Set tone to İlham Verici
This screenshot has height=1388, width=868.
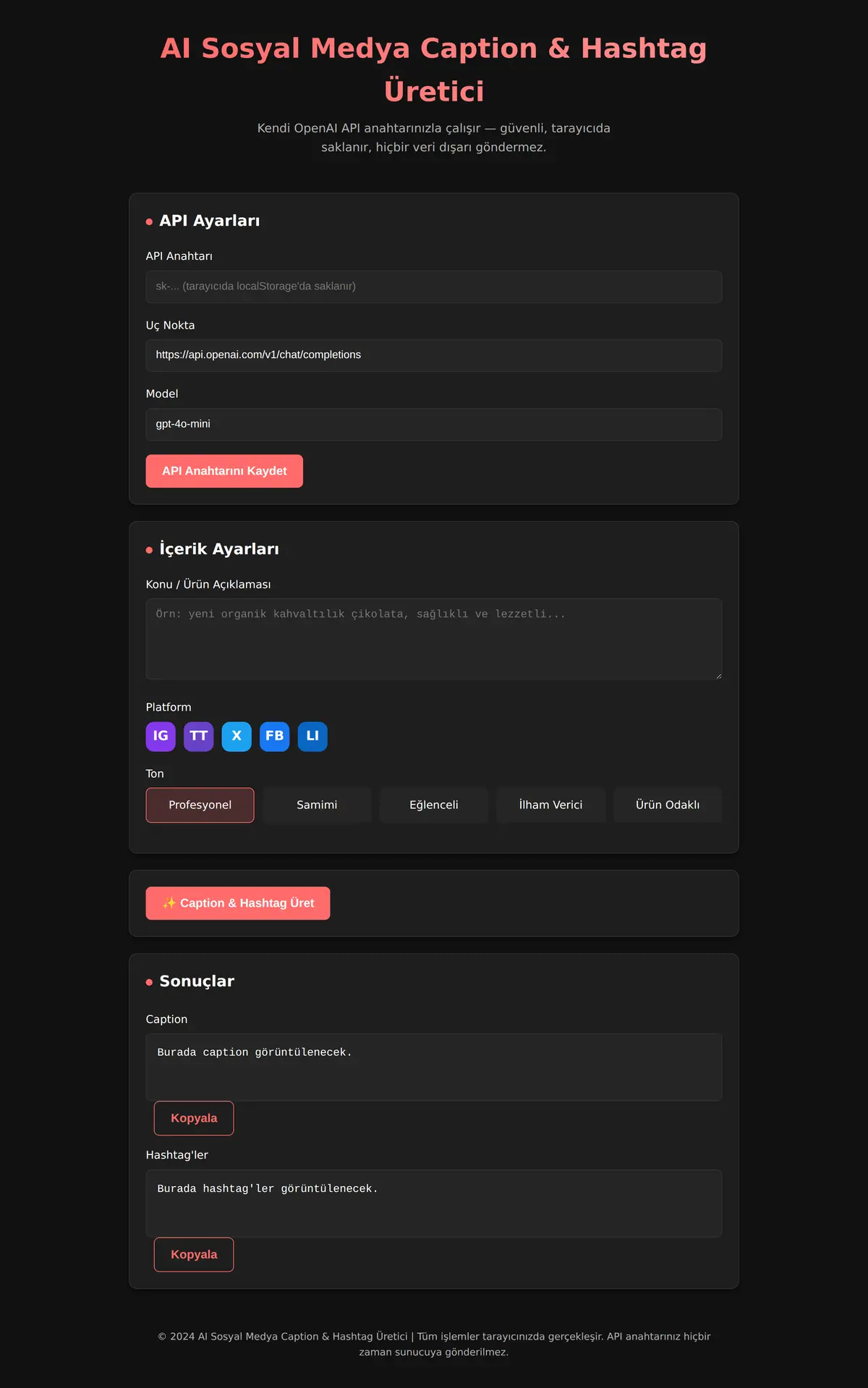[x=550, y=805]
